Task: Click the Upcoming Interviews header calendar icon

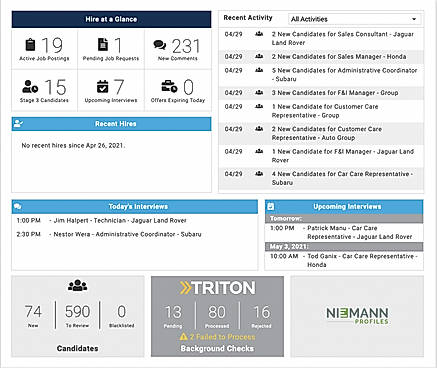Action: coord(271,206)
